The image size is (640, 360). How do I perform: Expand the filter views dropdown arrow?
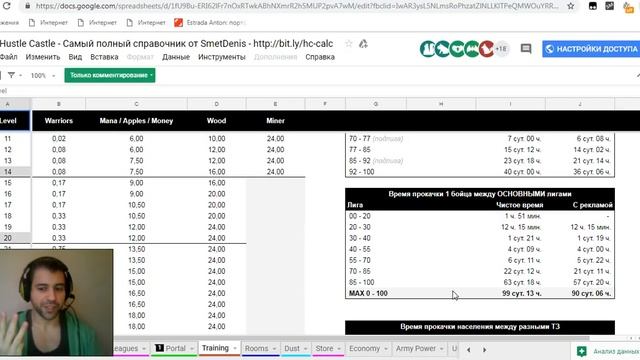pos(20,76)
